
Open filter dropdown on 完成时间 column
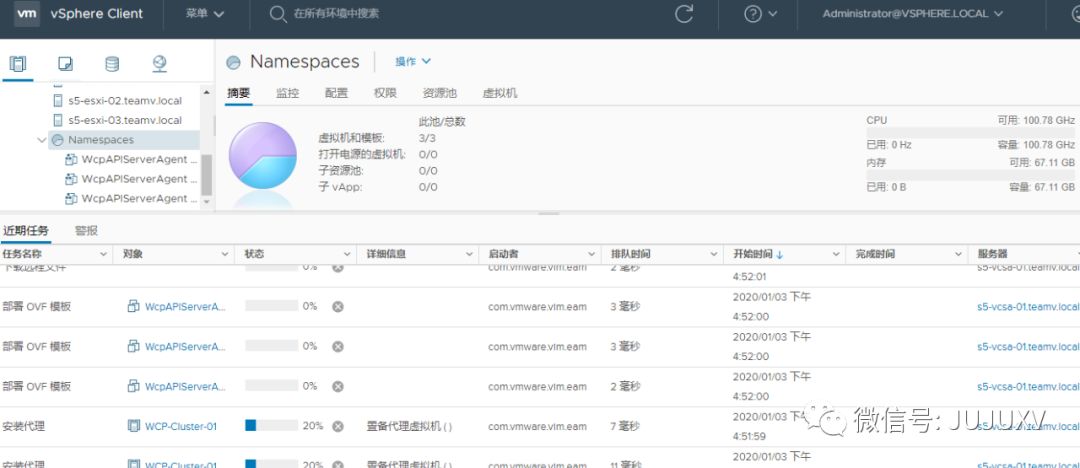pos(958,254)
